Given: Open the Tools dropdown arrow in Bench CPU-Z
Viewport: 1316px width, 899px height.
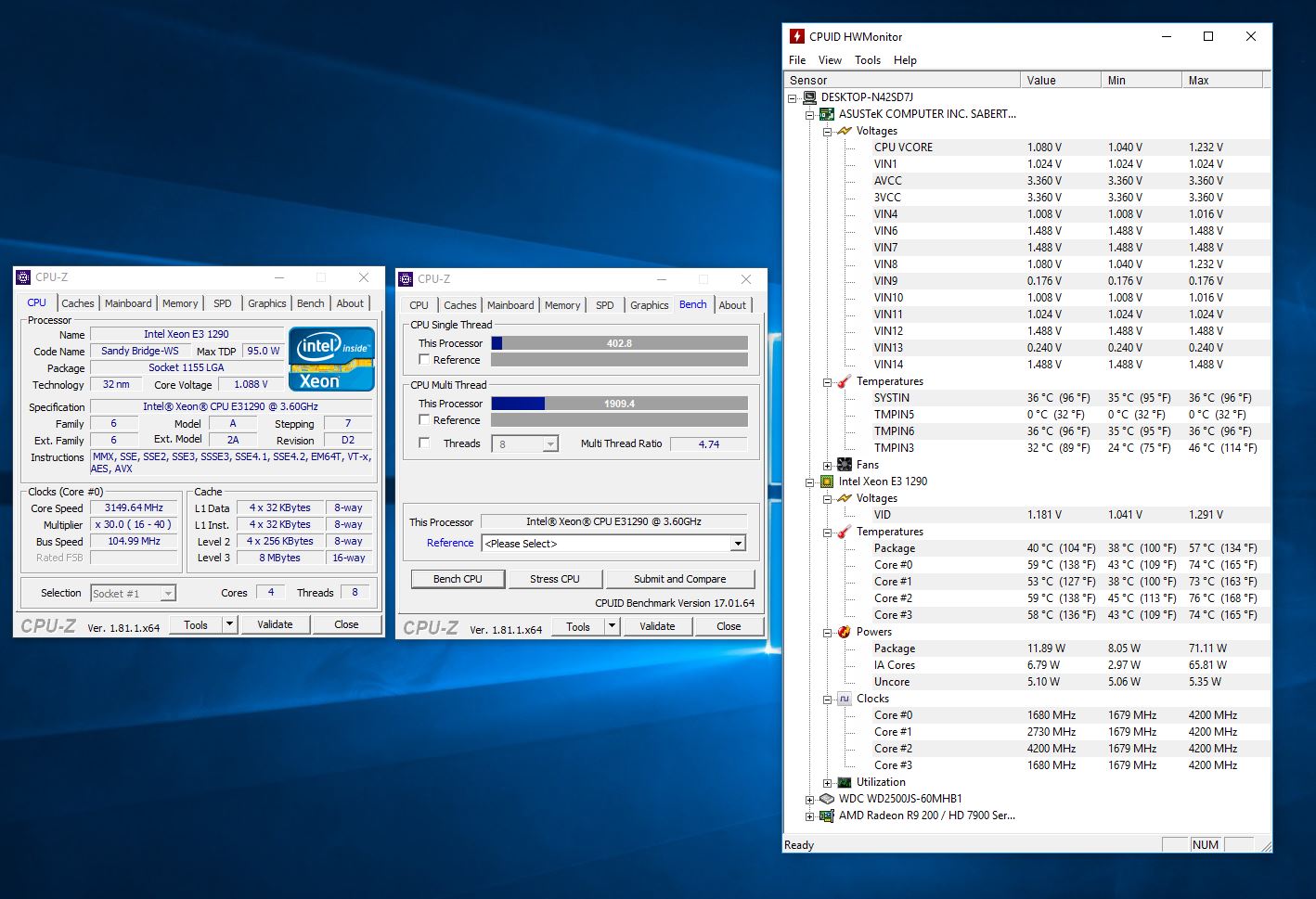Looking at the screenshot, I should click(x=612, y=626).
